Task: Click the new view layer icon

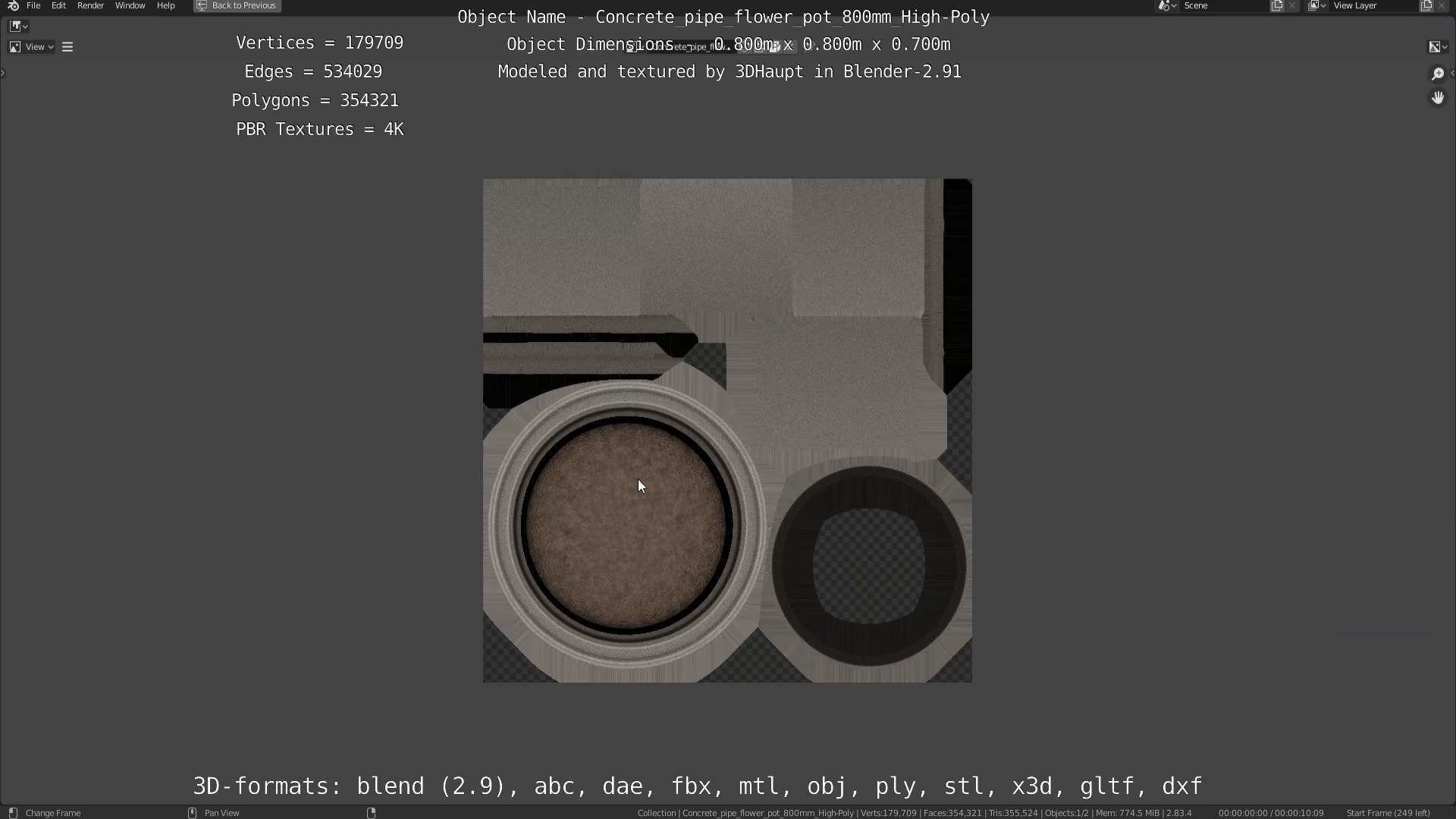Action: tap(1426, 5)
